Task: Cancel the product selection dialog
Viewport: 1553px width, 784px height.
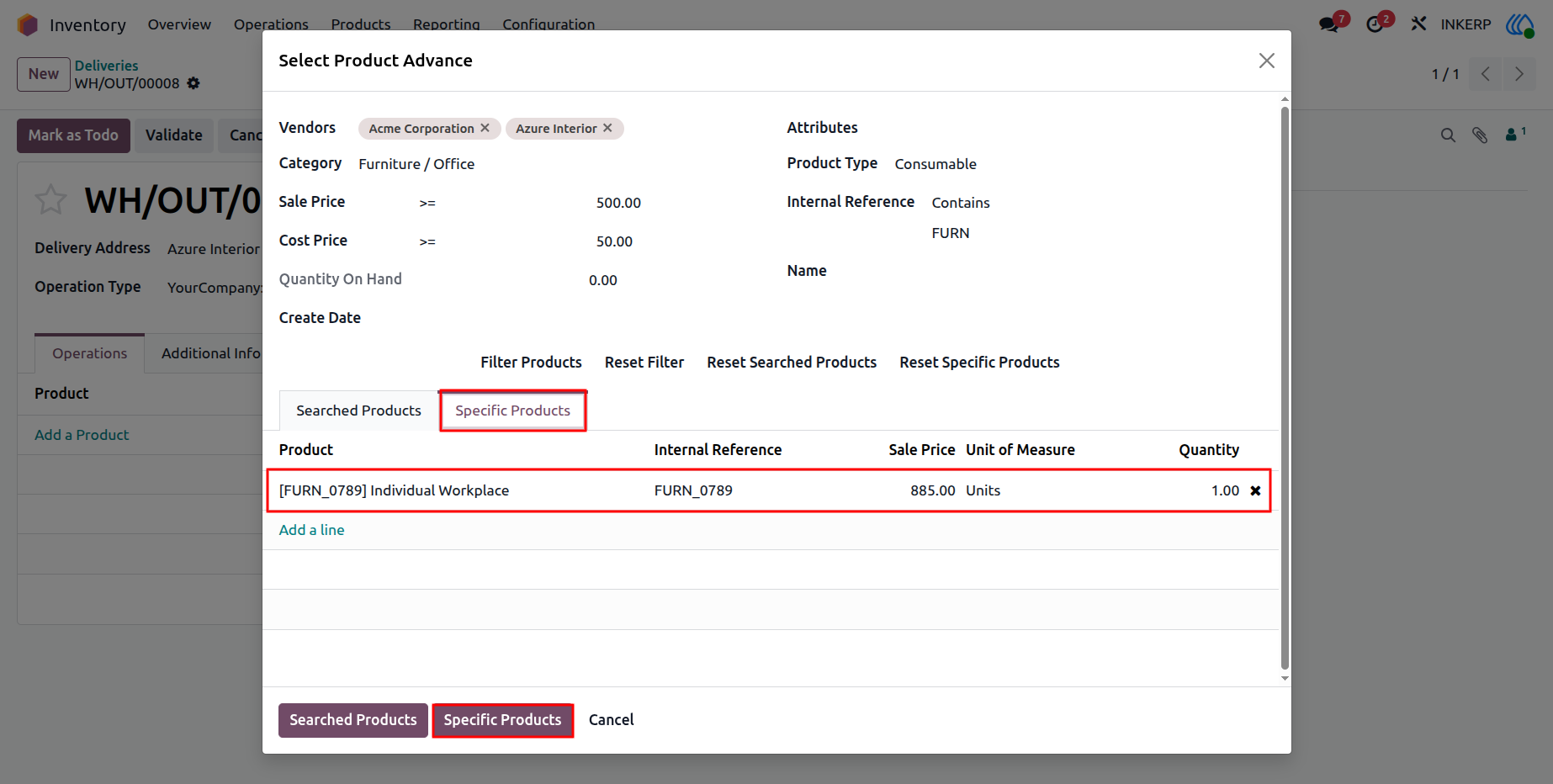Action: (x=612, y=720)
